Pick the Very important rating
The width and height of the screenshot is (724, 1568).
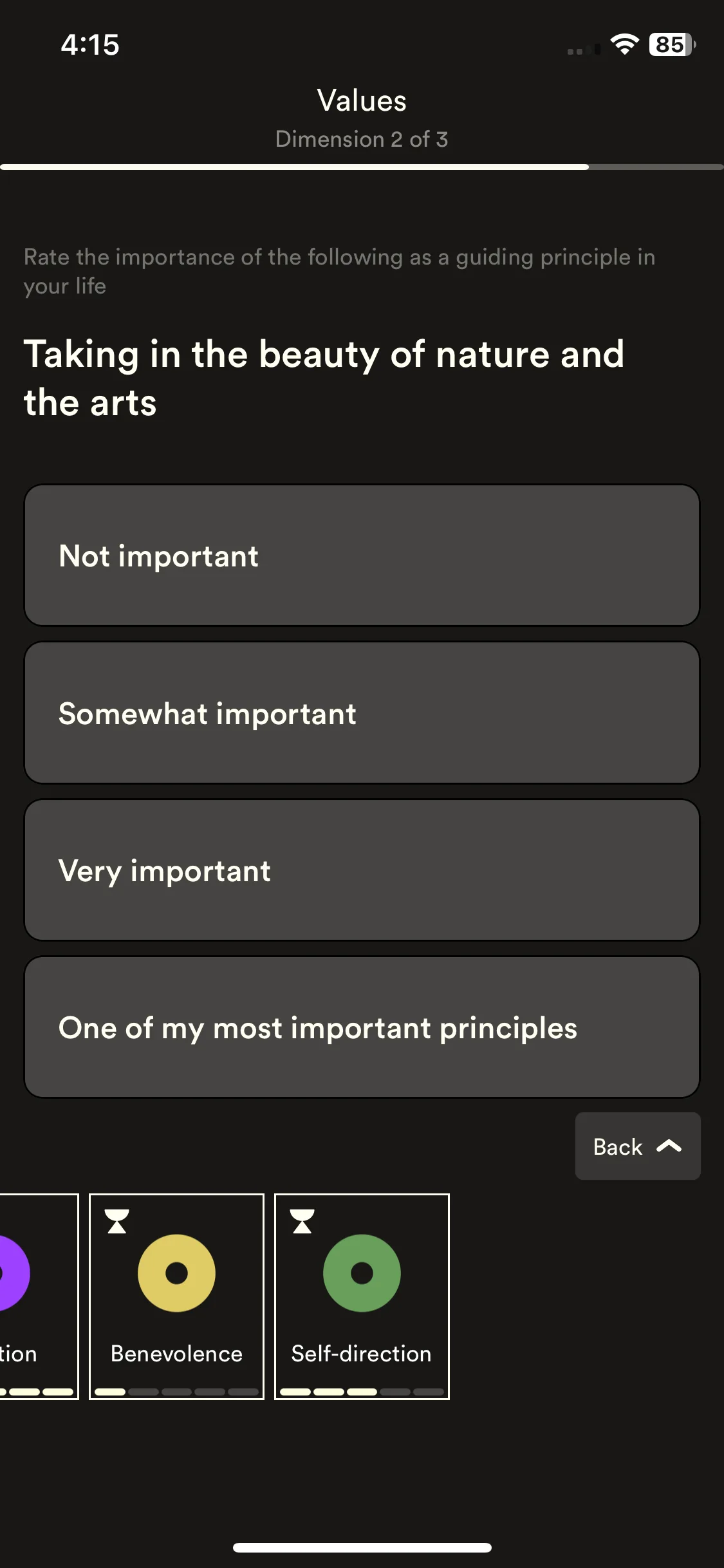click(362, 870)
